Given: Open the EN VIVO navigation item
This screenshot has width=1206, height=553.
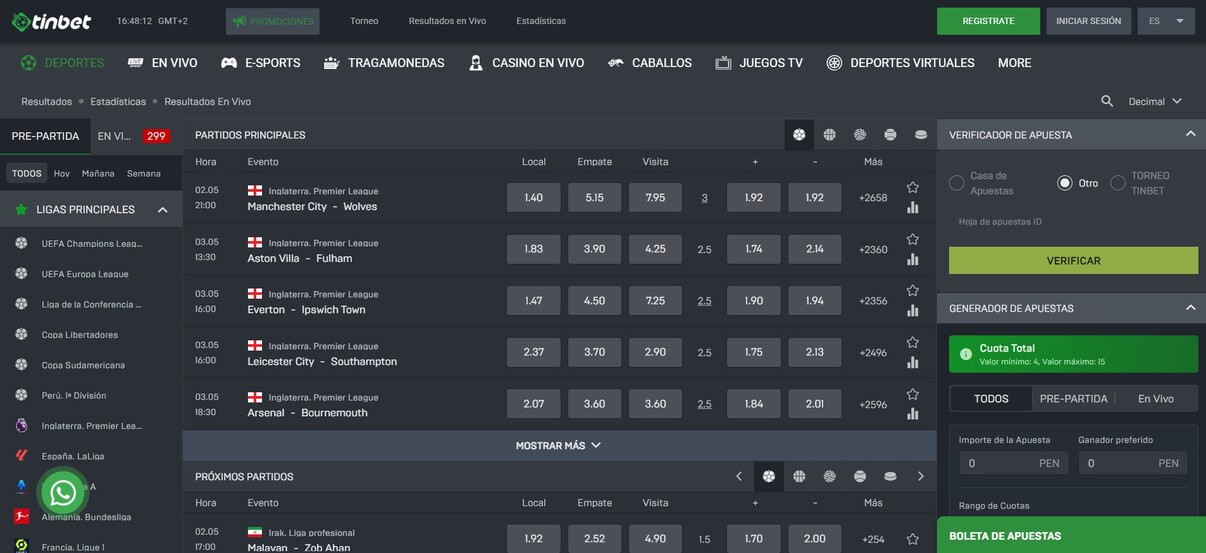Looking at the screenshot, I should [x=163, y=63].
